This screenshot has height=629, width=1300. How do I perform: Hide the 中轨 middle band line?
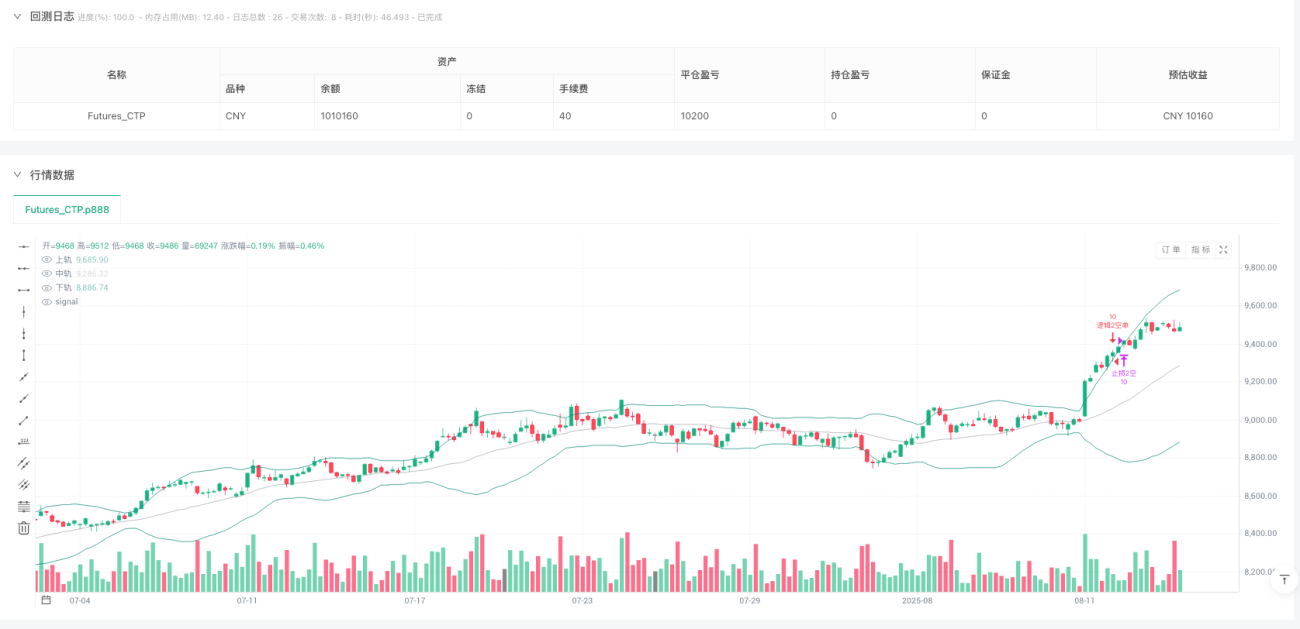click(x=46, y=273)
